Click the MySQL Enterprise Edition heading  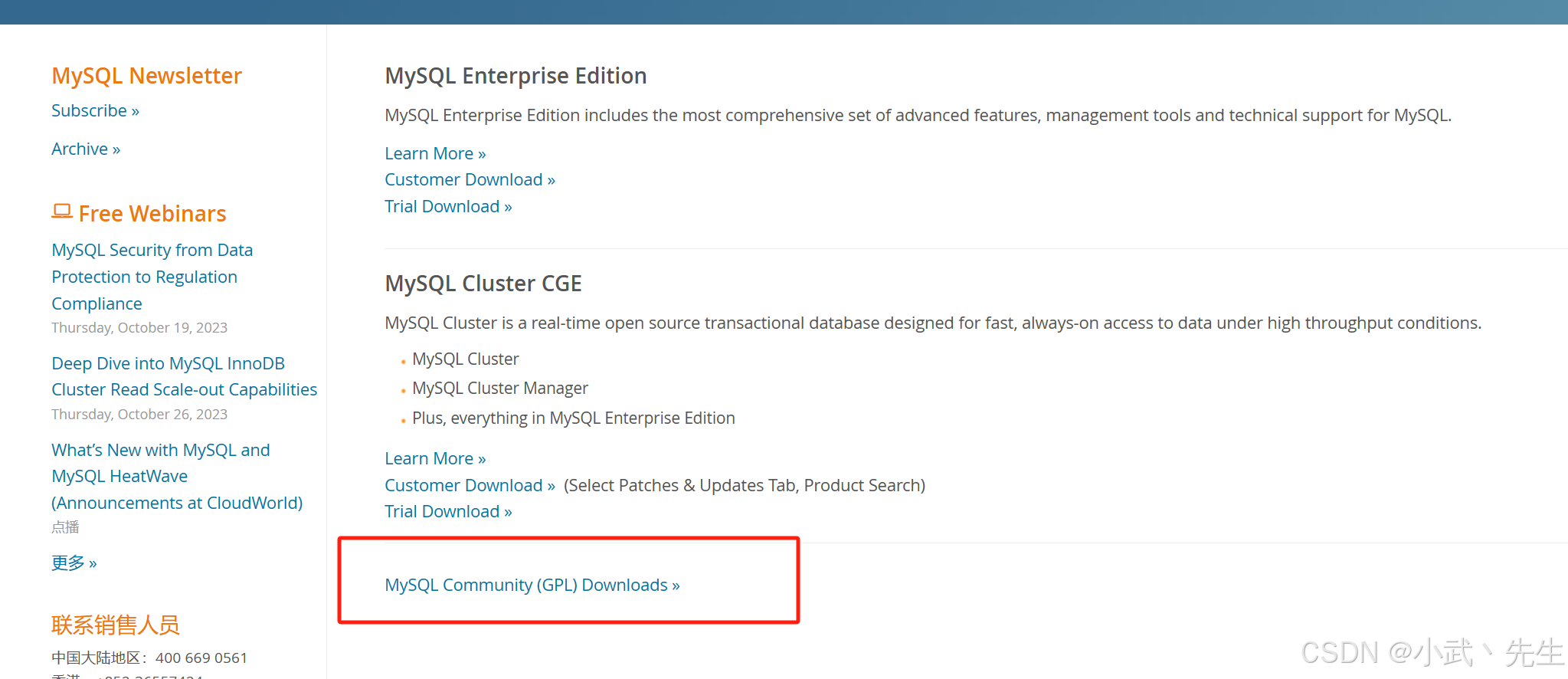coord(516,76)
